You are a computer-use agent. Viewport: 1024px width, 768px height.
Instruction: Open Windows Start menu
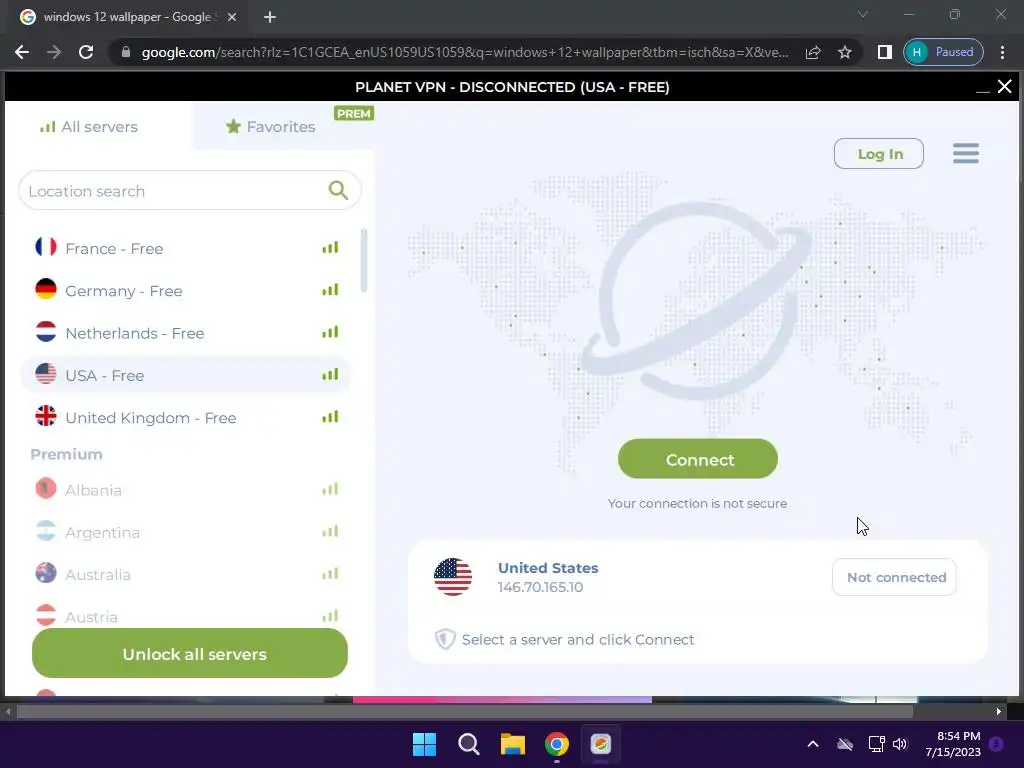(424, 744)
